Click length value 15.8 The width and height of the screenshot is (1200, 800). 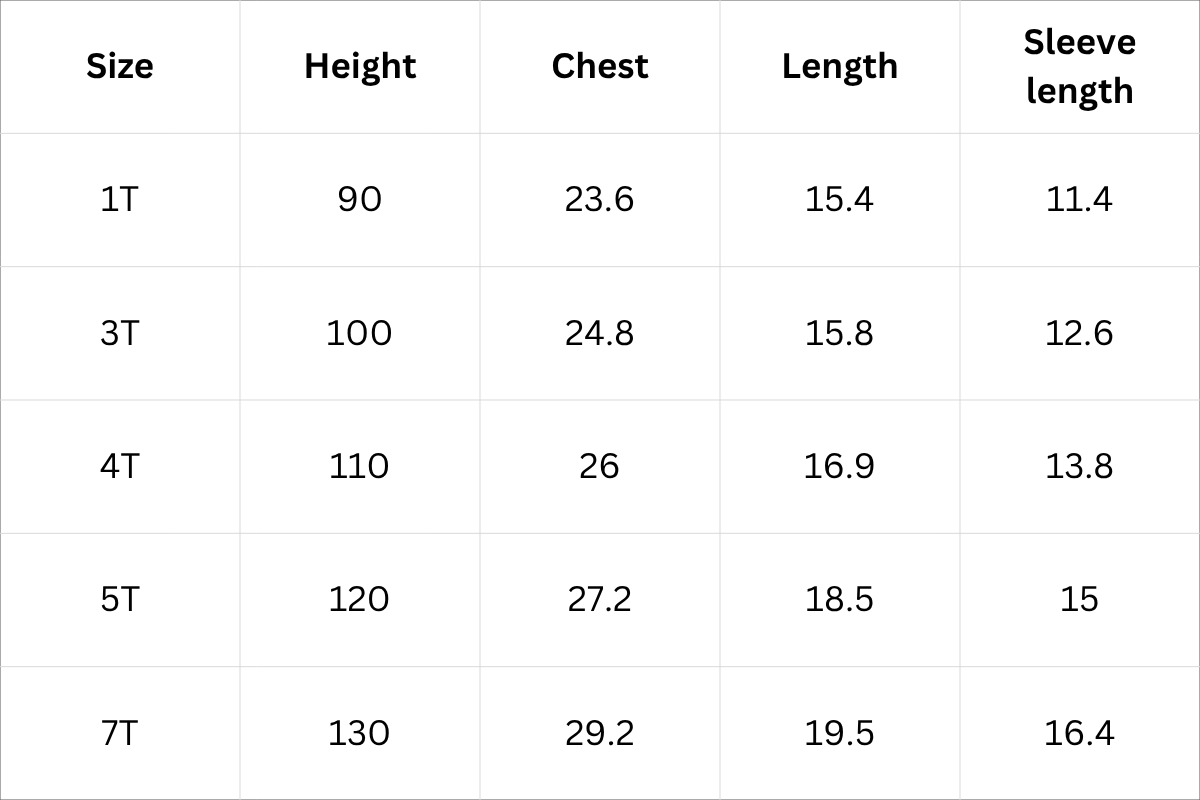click(x=840, y=333)
